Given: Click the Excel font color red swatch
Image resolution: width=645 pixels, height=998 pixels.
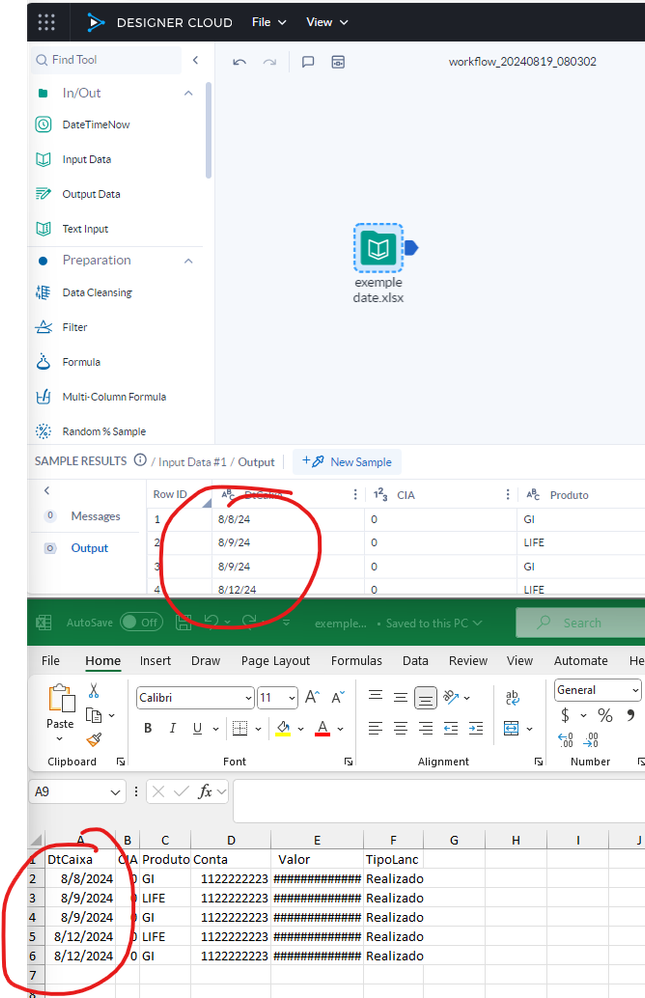Looking at the screenshot, I should [x=323, y=728].
